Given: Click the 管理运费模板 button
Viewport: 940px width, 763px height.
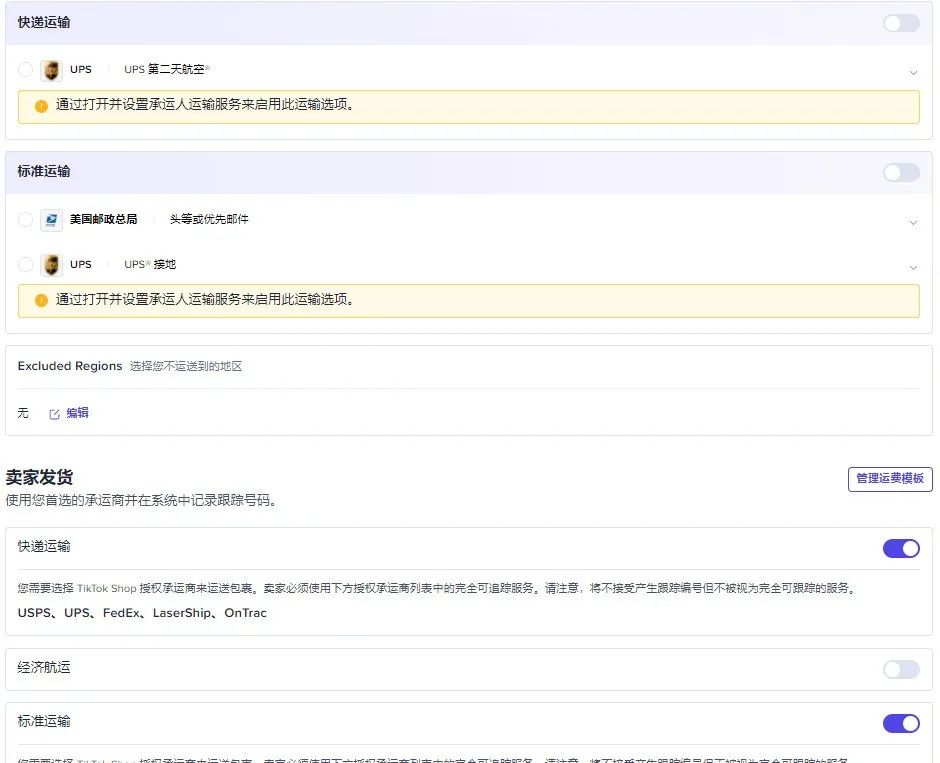Looking at the screenshot, I should [889, 479].
